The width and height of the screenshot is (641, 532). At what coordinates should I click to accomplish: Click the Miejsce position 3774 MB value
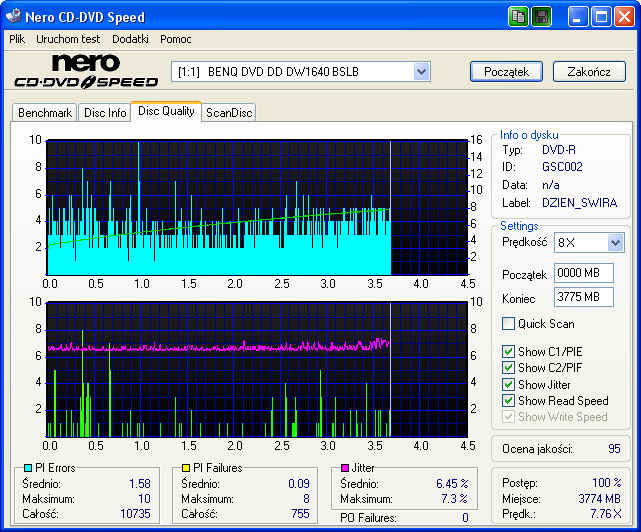tap(599, 499)
